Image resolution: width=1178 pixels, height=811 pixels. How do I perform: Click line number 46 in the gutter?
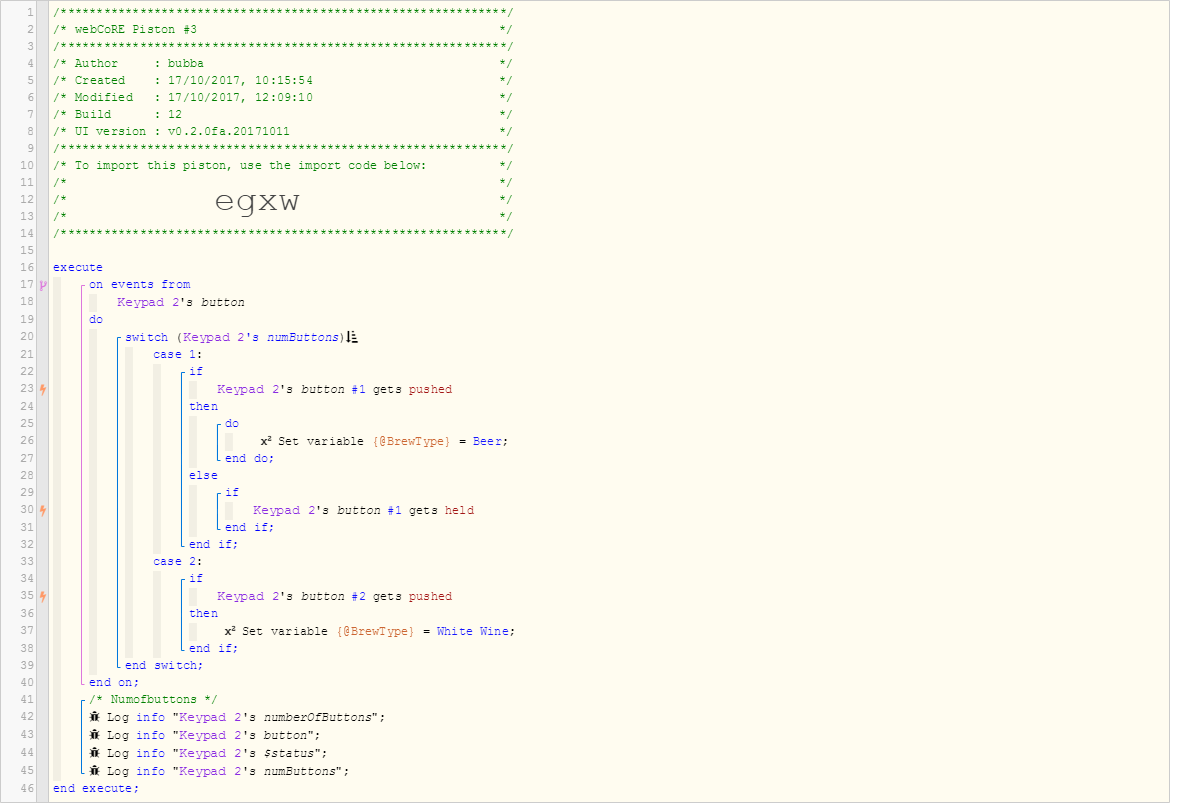[x=26, y=788]
